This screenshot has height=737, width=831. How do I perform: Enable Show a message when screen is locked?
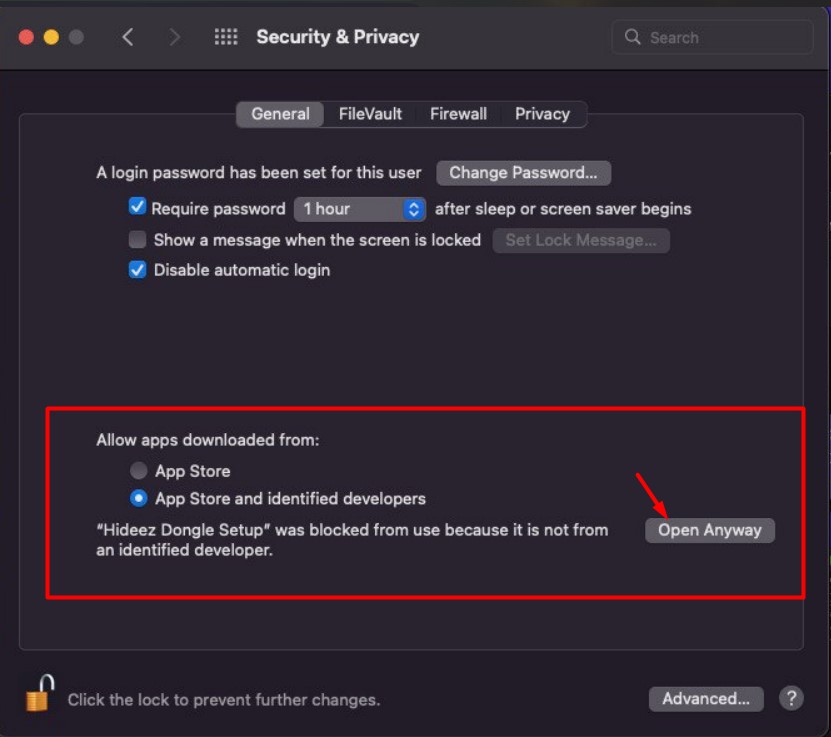point(138,239)
